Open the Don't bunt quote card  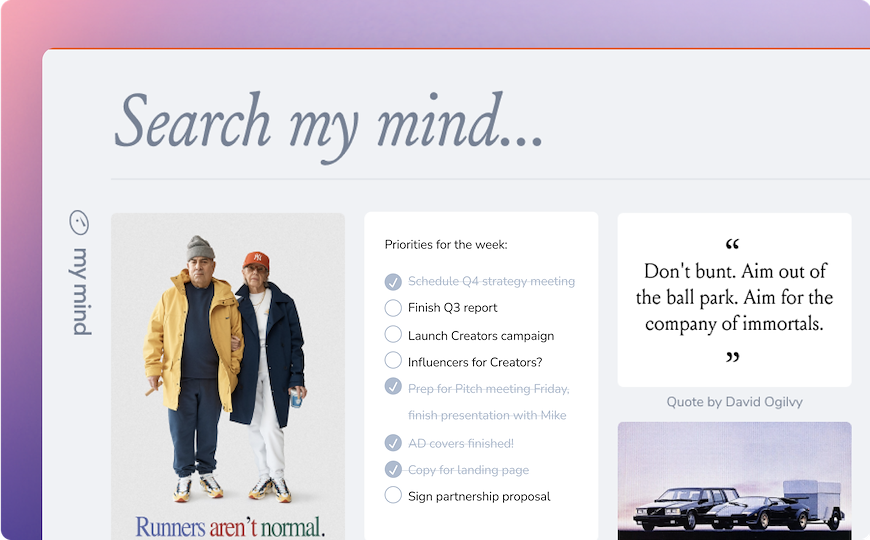pyautogui.click(x=735, y=300)
